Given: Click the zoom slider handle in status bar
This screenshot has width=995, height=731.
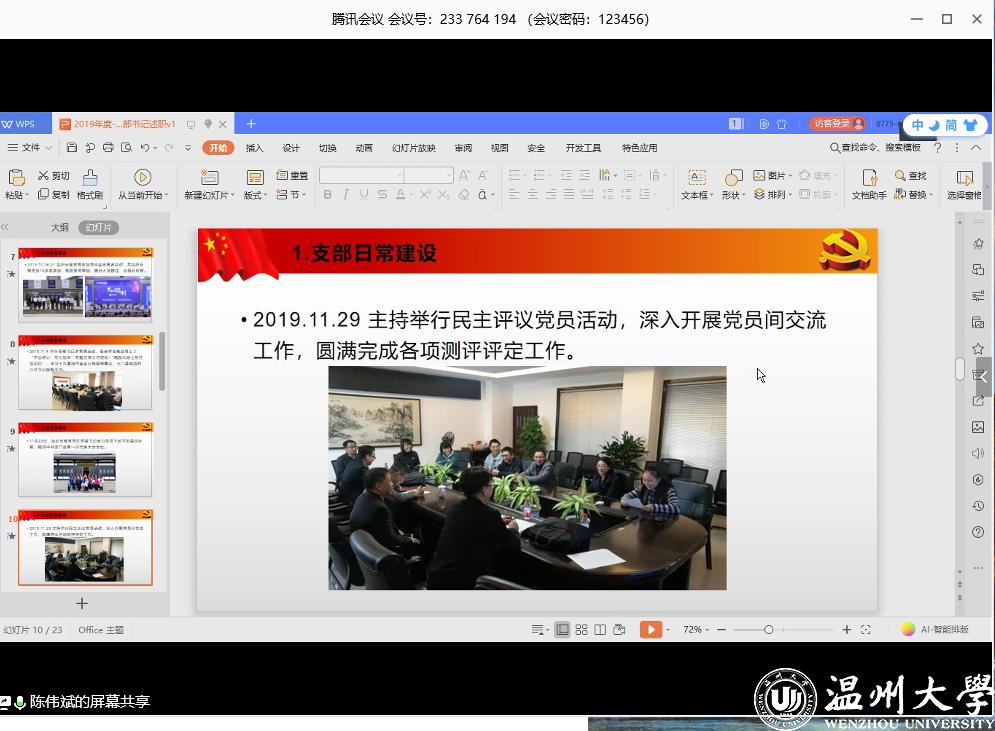Looking at the screenshot, I should click(x=768, y=630).
